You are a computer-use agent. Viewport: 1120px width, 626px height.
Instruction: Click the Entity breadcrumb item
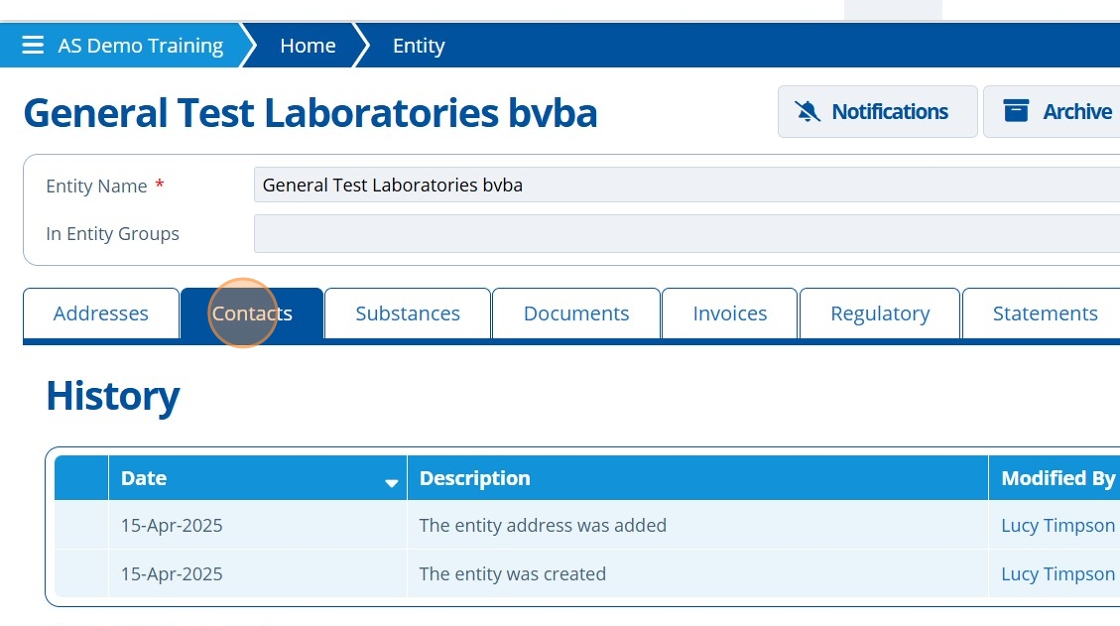point(418,46)
